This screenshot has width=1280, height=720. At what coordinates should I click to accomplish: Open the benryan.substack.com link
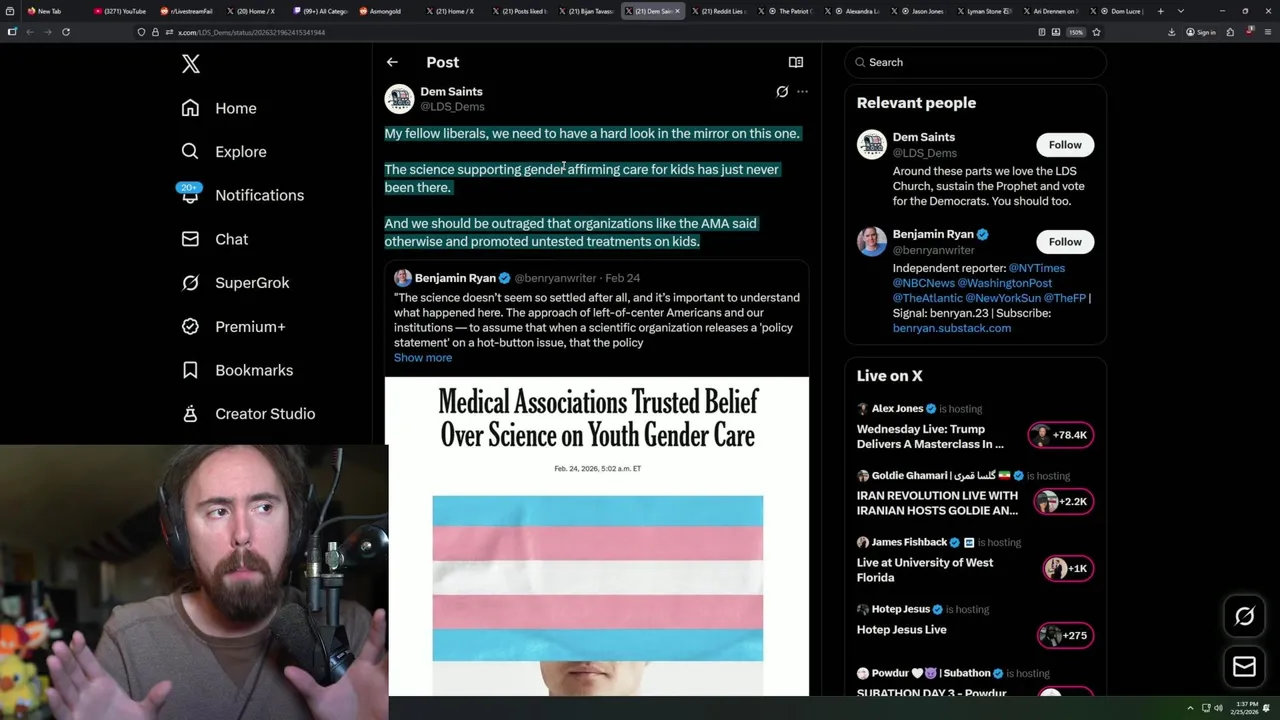coord(952,328)
